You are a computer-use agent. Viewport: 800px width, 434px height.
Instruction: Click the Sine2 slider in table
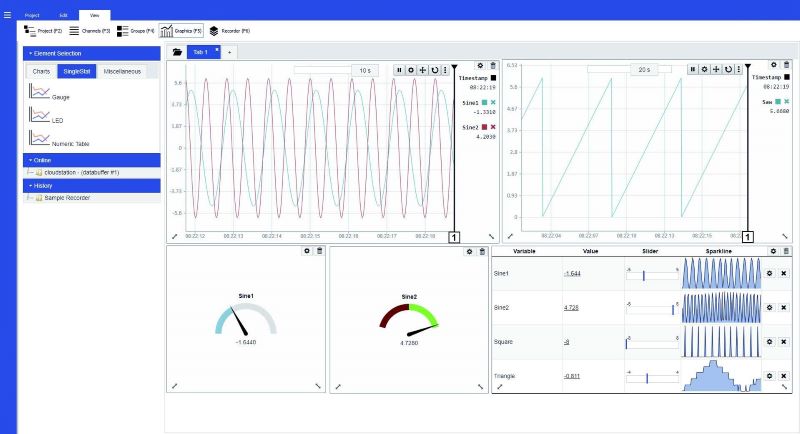(x=652, y=307)
